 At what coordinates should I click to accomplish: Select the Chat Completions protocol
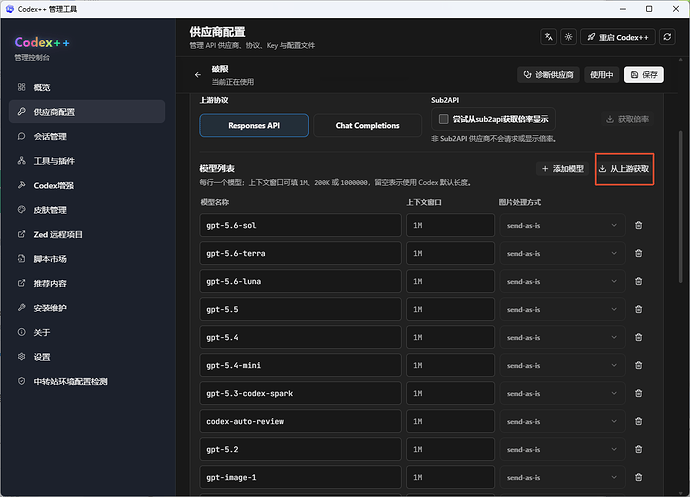point(367,125)
